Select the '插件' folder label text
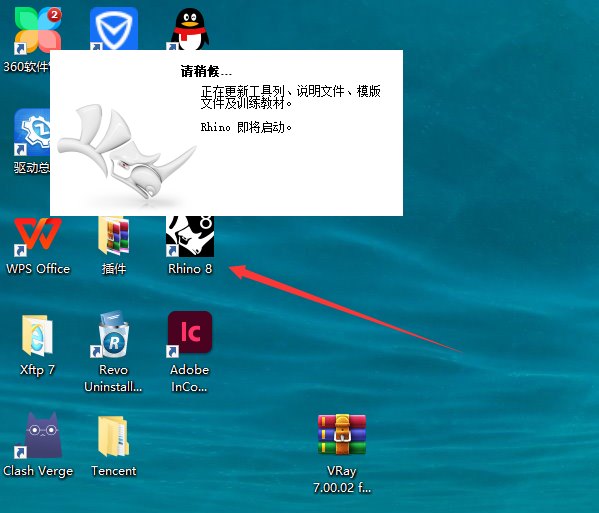The height and width of the screenshot is (513, 599). (114, 269)
